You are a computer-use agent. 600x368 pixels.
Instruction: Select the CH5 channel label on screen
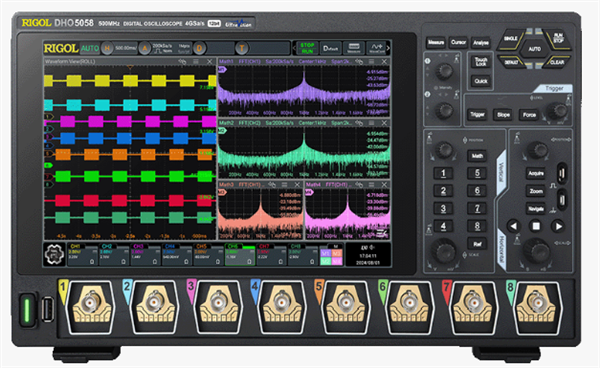click(201, 246)
